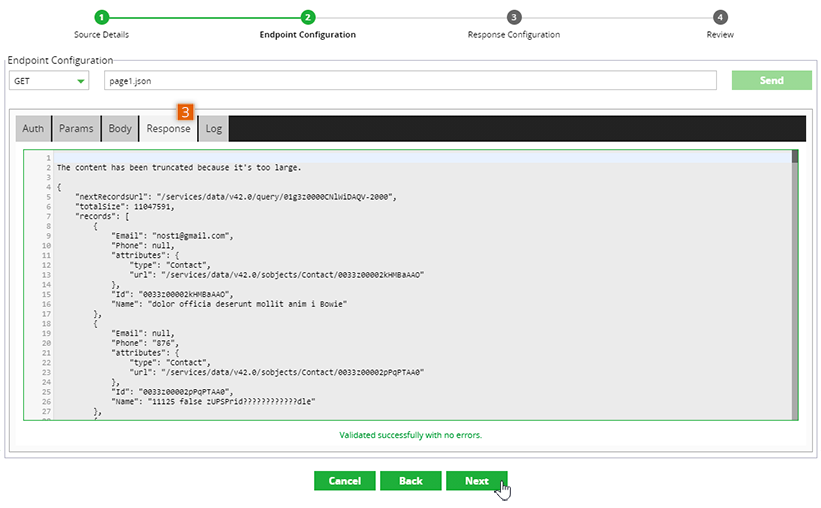Click the "records": [ line
The image size is (821, 508).
[102, 216]
